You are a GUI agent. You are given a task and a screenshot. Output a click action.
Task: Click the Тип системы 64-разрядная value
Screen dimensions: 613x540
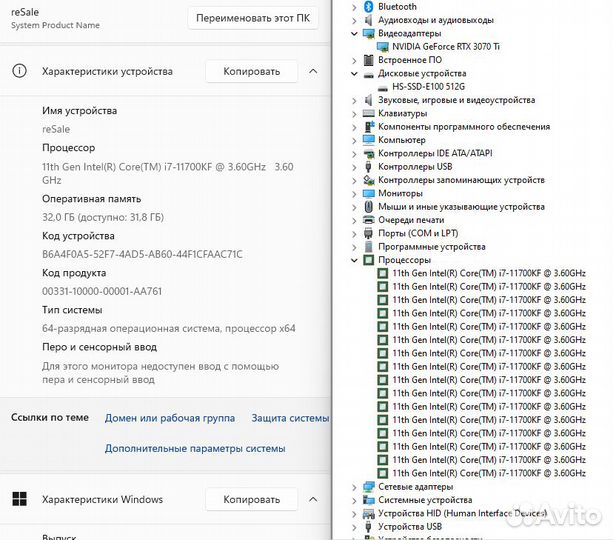(x=168, y=328)
